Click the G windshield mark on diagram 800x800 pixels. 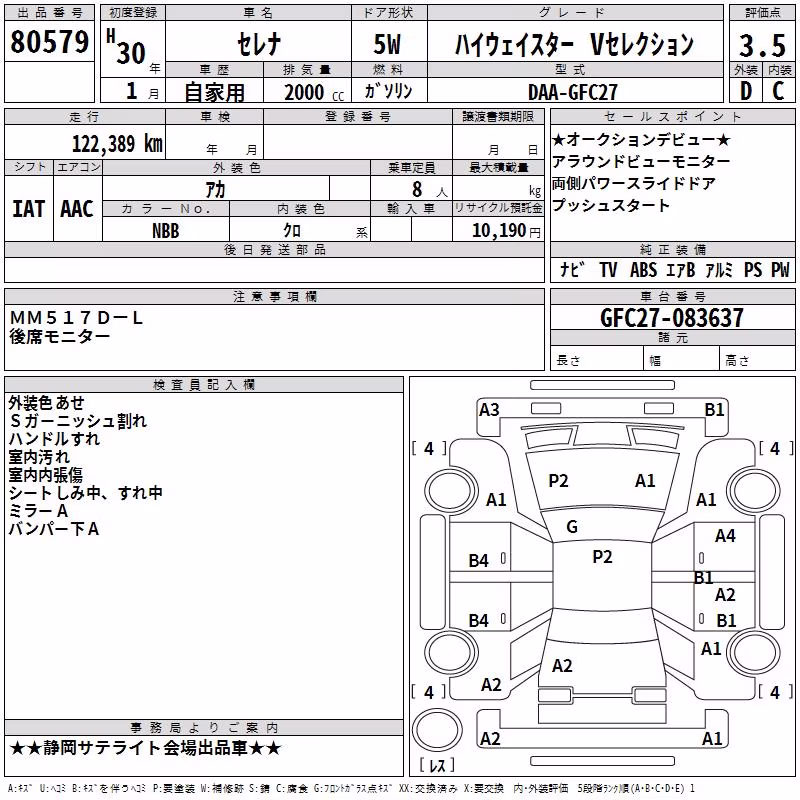pos(572,527)
